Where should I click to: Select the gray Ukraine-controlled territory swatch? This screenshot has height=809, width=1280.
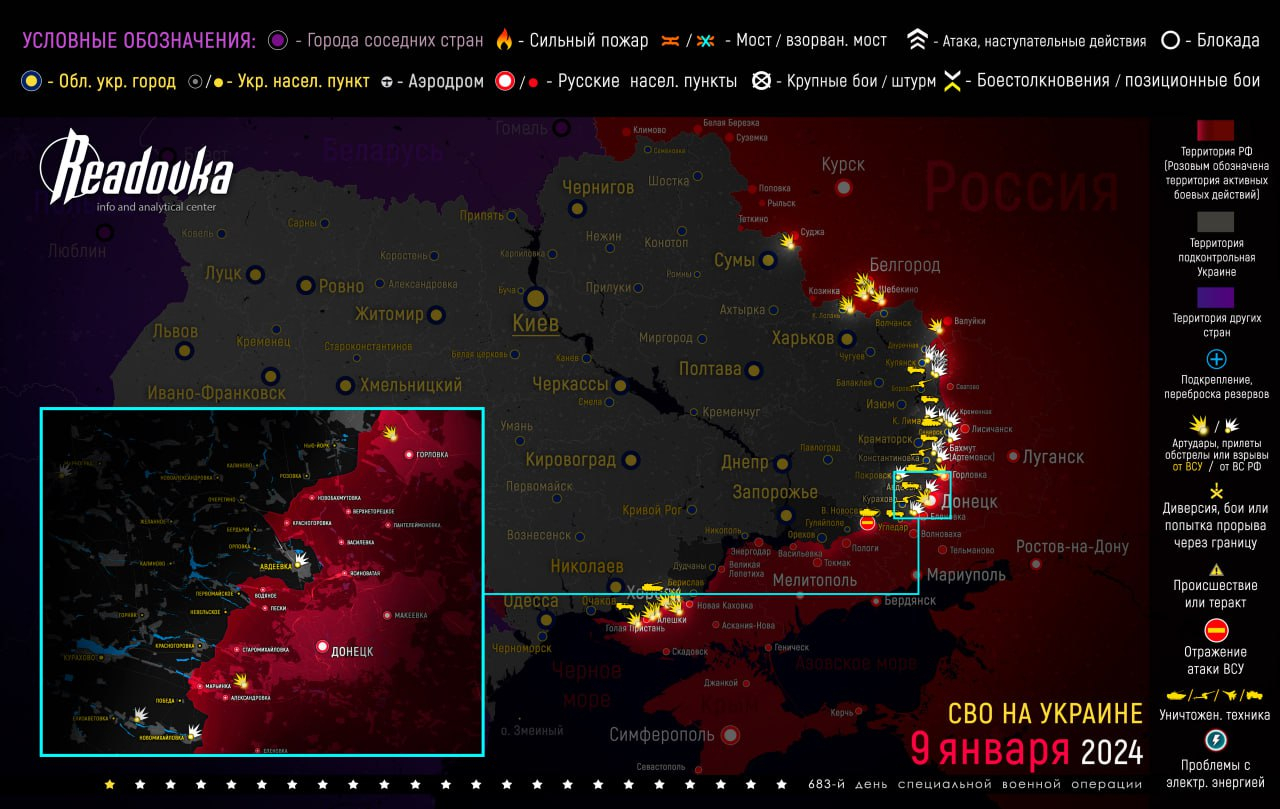coord(1215,222)
